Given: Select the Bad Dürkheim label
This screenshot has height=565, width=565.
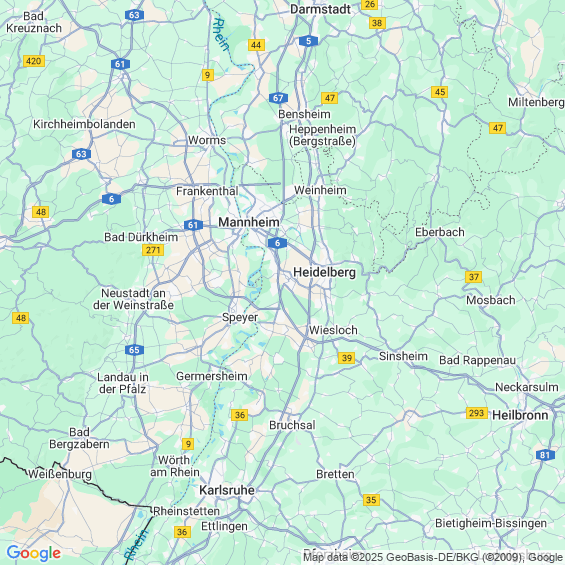Looking at the screenshot, I should tap(141, 237).
